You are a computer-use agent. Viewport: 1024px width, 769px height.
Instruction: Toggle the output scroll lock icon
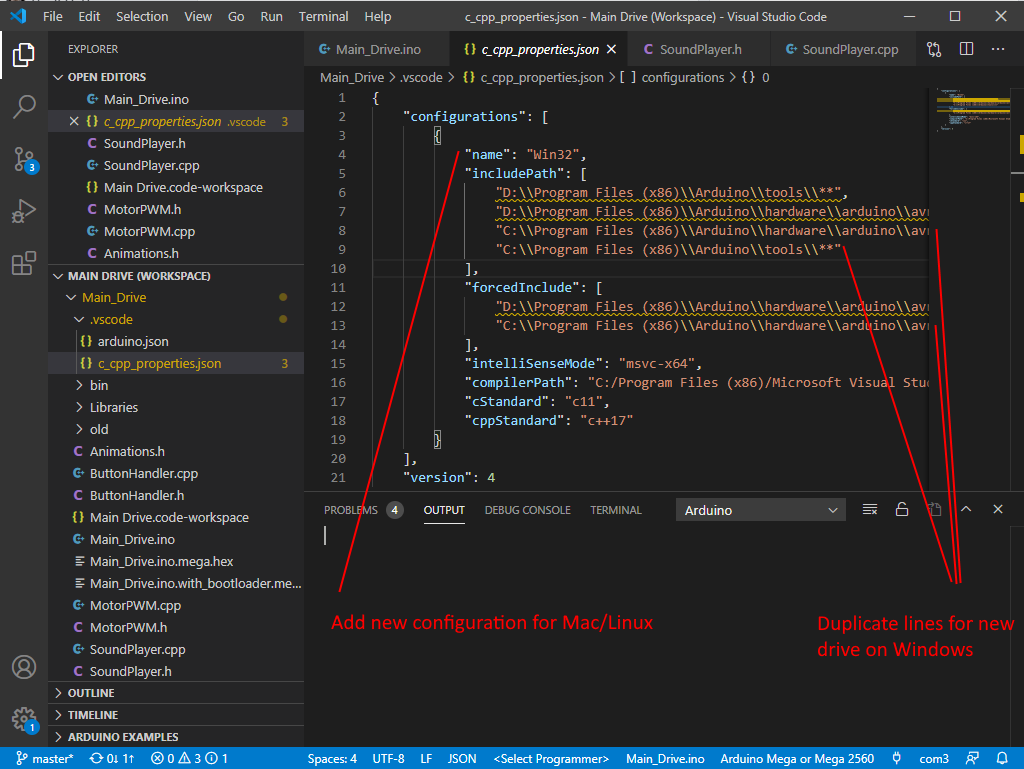click(x=902, y=509)
